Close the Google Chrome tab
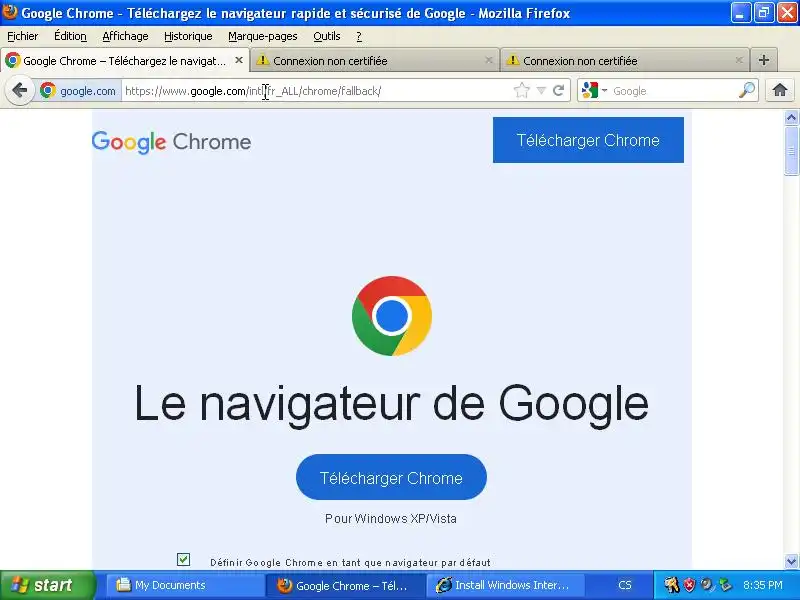This screenshot has width=800, height=600. [x=239, y=60]
